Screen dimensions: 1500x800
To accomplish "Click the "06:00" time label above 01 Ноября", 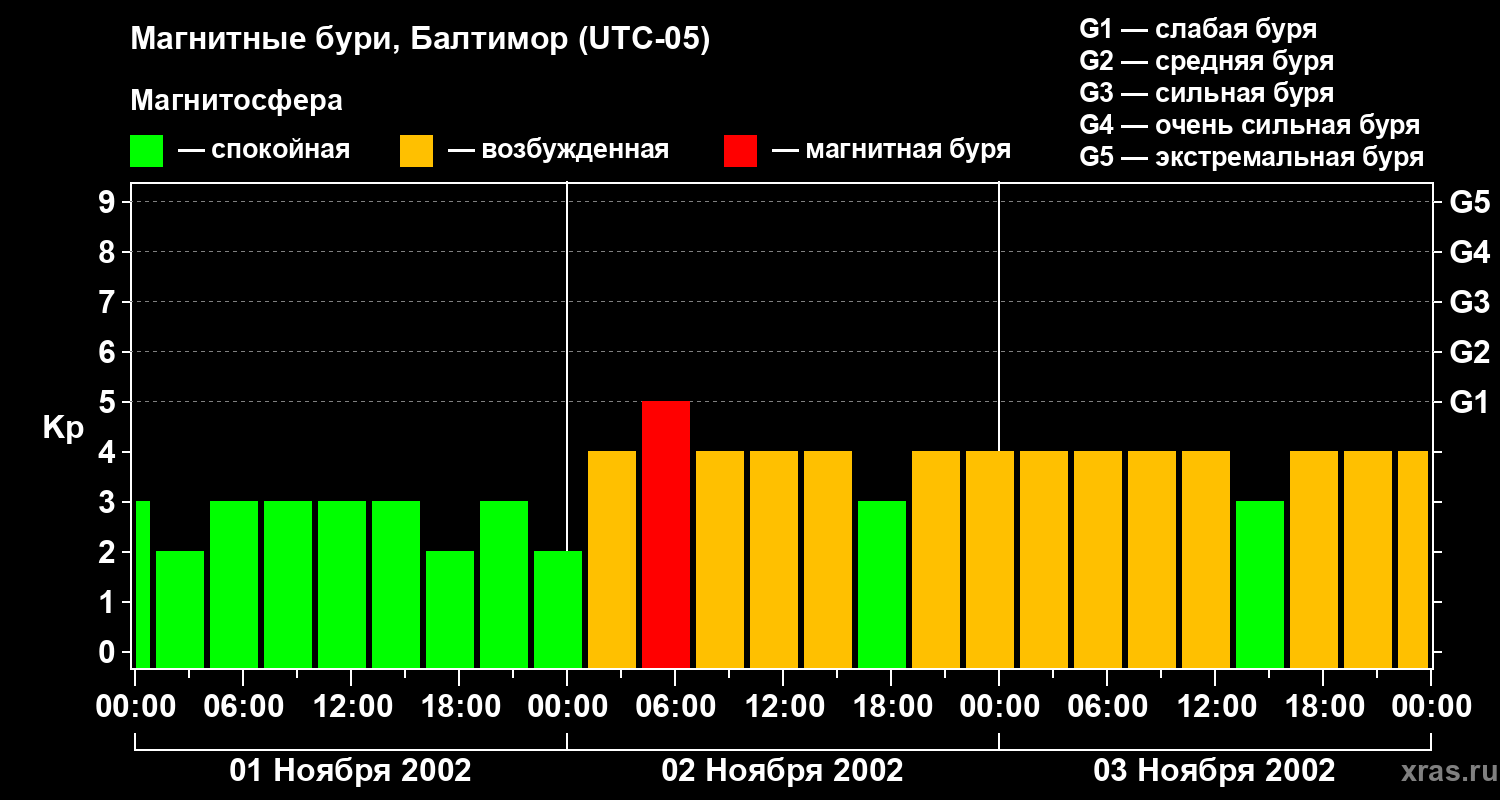I will click(x=242, y=707).
